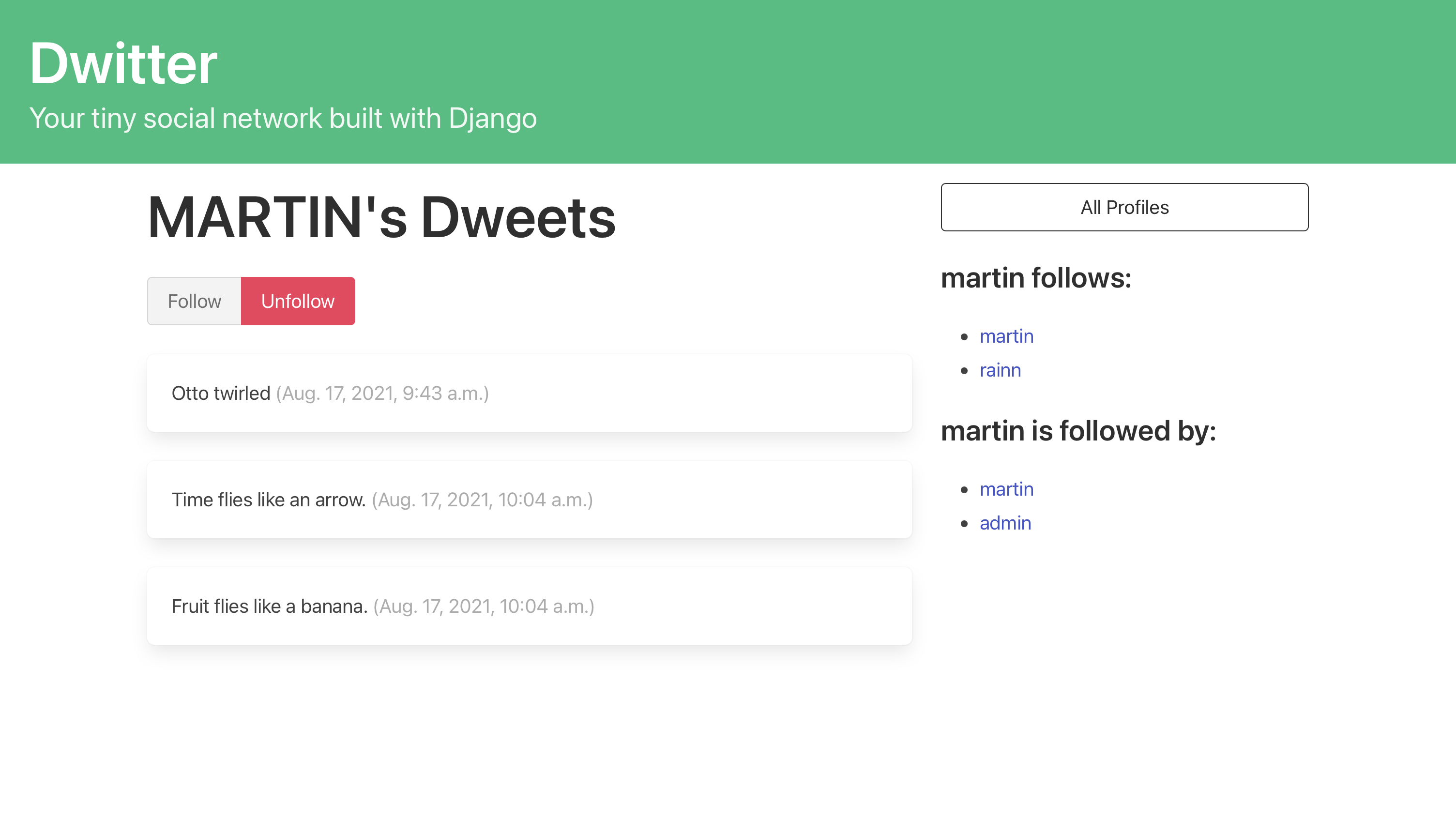Click the red Unfollow button
Image resolution: width=1456 pixels, height=819 pixels.
click(298, 301)
